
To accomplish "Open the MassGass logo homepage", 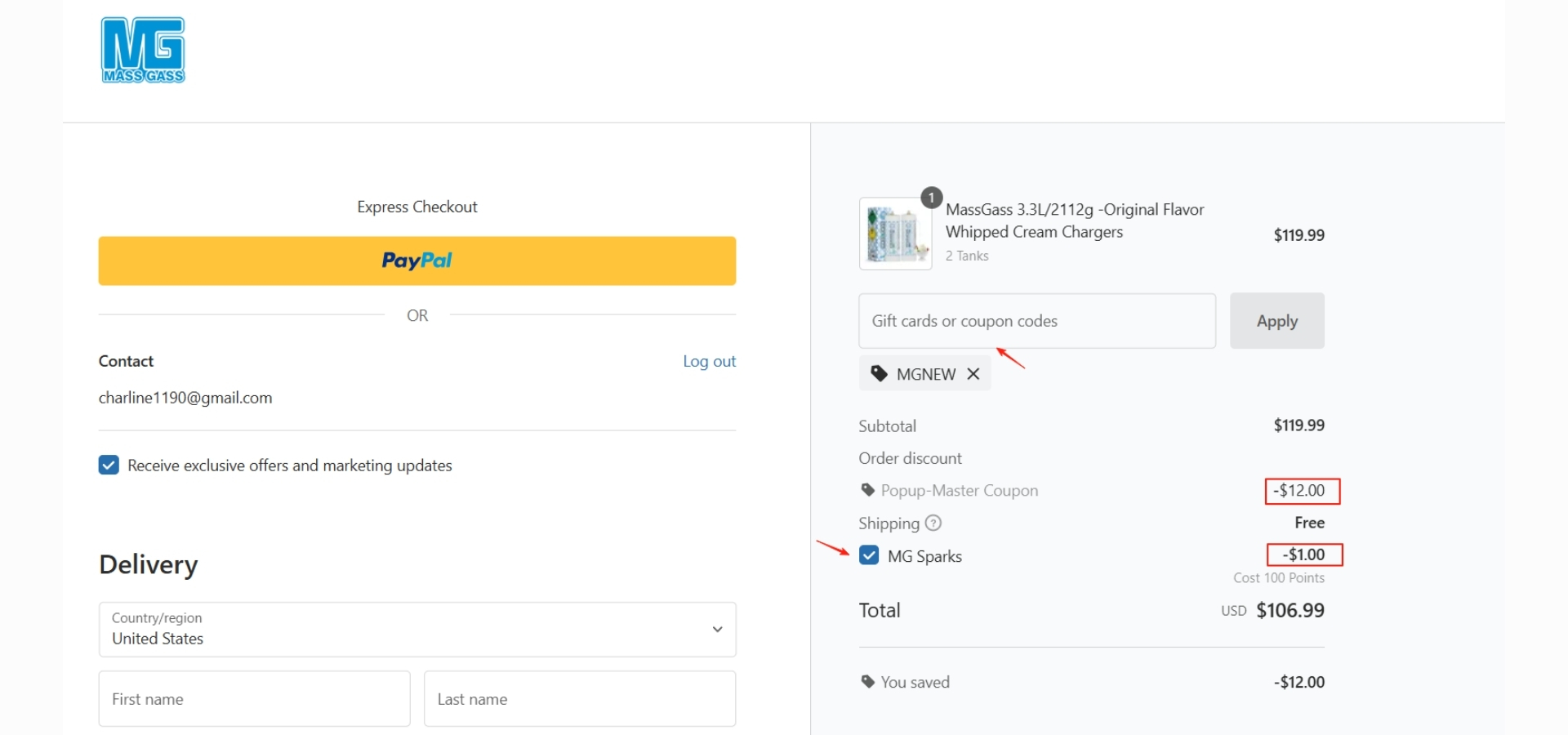I will pos(143,50).
